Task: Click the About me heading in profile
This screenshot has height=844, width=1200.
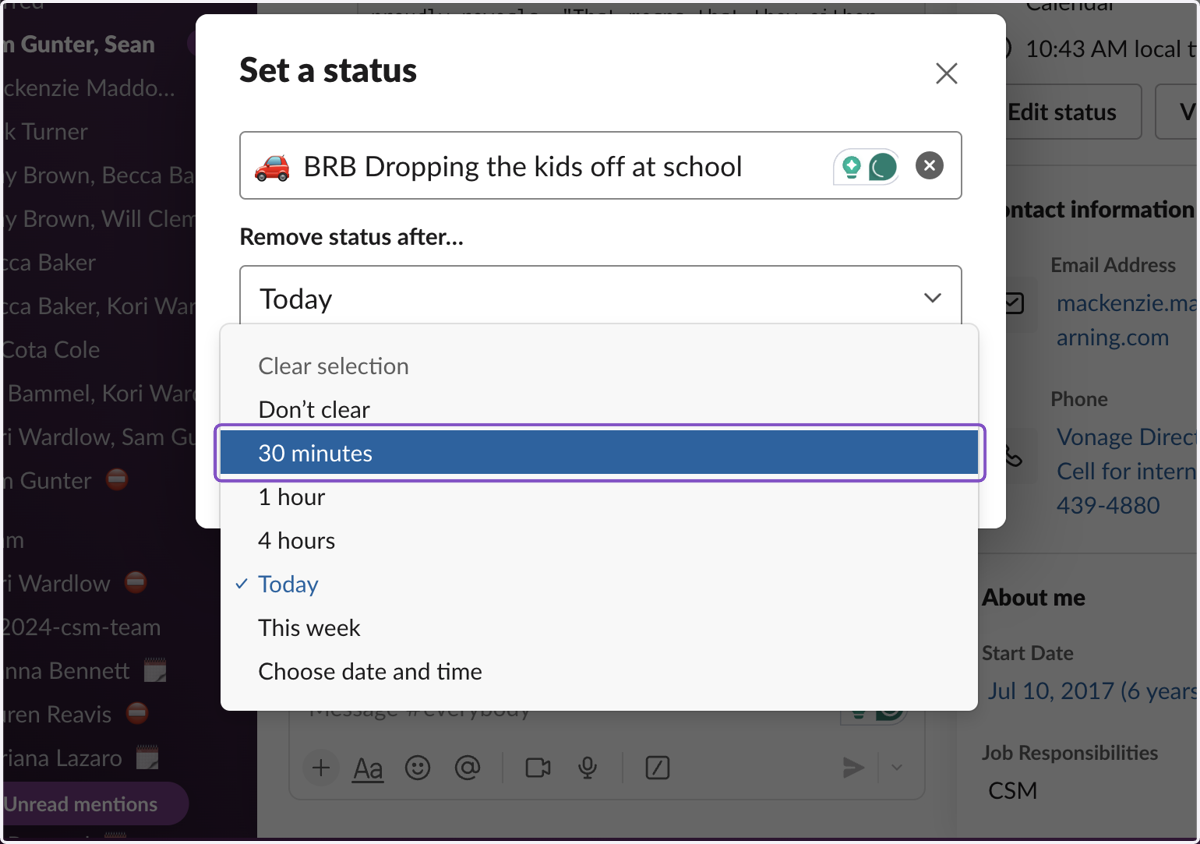Action: click(x=1033, y=598)
